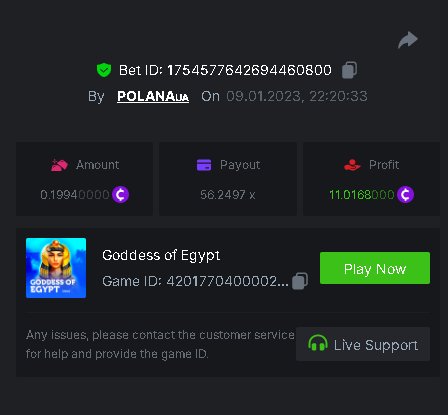Click the red Profit hand icon
Image resolution: width=448 pixels, height=415 pixels.
(x=352, y=165)
